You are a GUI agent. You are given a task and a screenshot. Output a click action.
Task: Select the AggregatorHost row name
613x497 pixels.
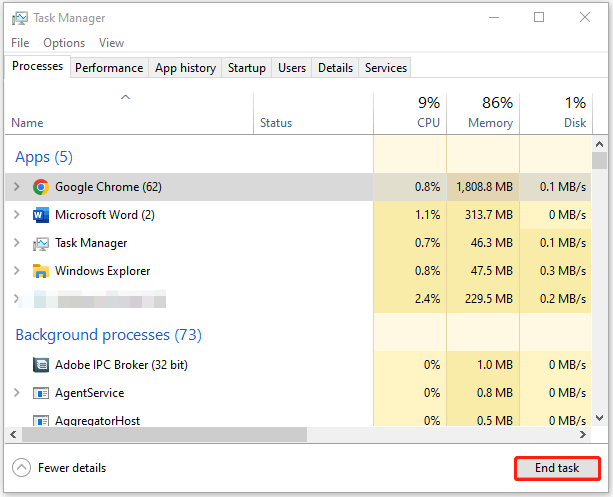(97, 421)
